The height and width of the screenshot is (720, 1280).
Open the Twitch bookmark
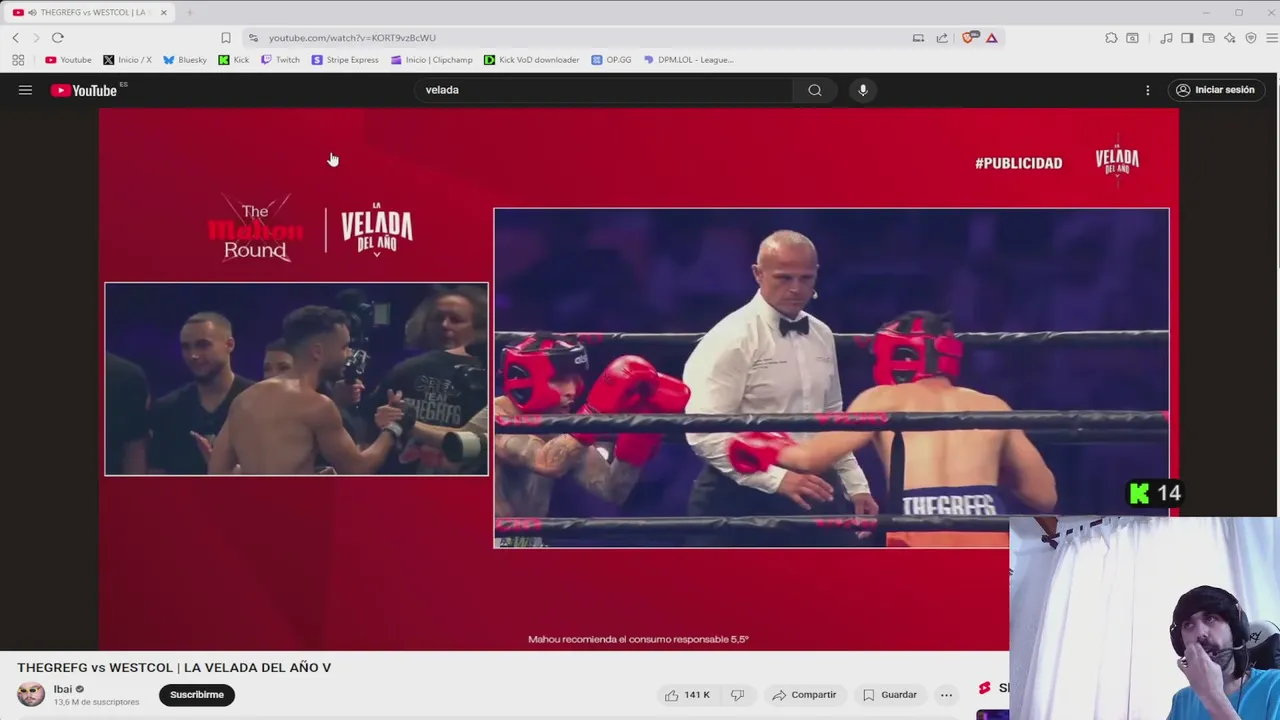click(x=280, y=60)
